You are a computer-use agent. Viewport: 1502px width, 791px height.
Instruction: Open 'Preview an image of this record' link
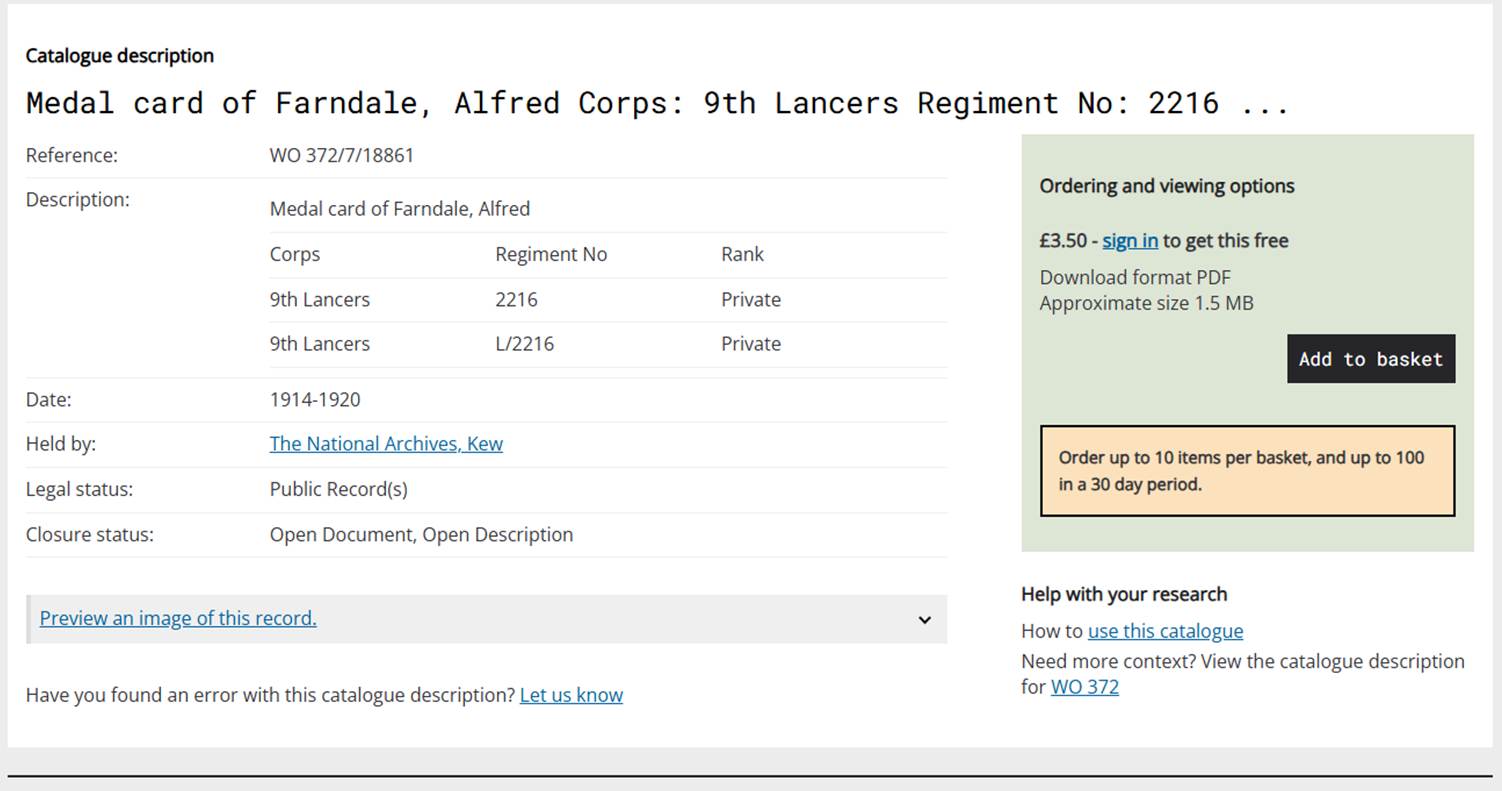[178, 618]
